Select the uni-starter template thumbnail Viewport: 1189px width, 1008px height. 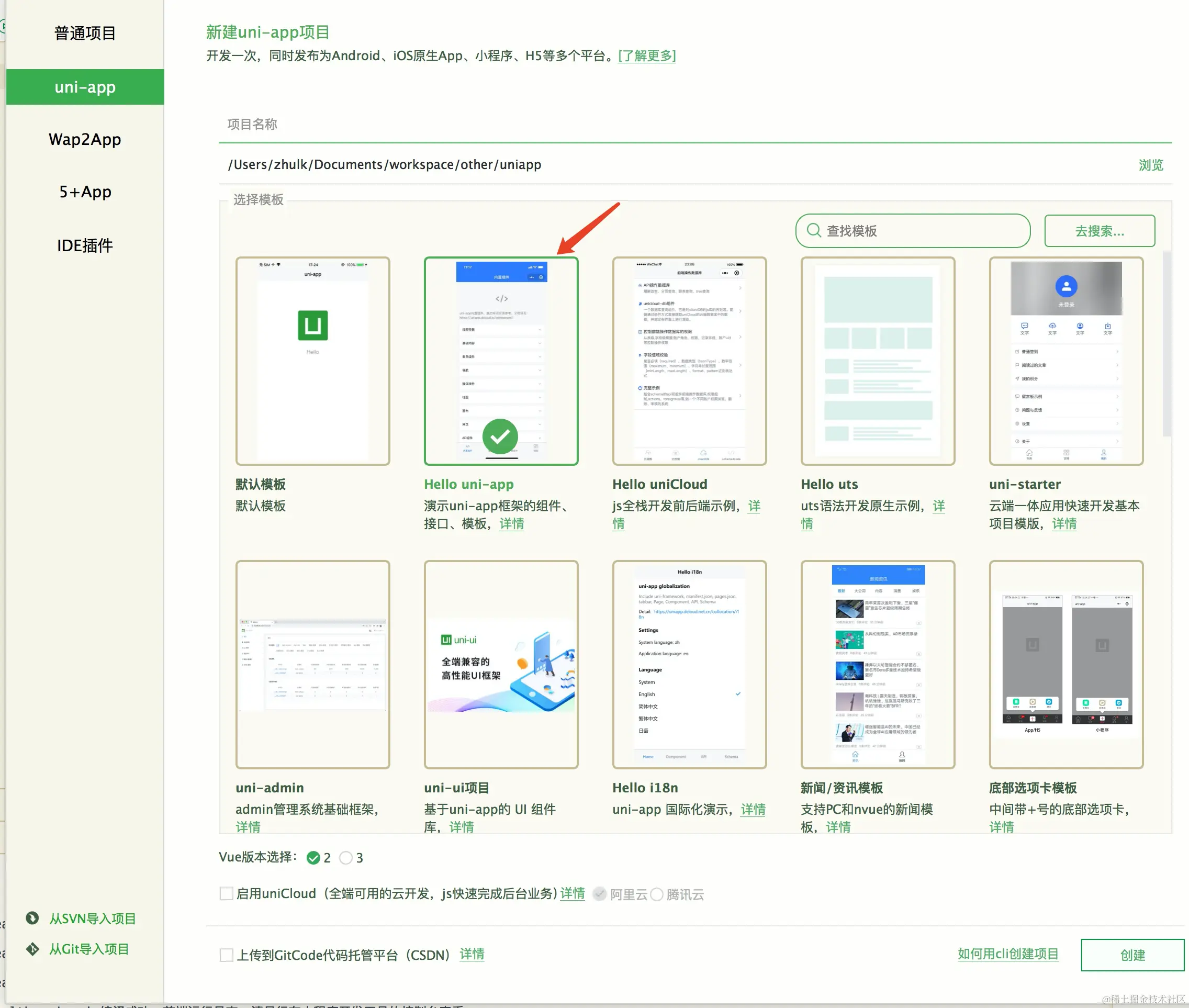(1067, 361)
